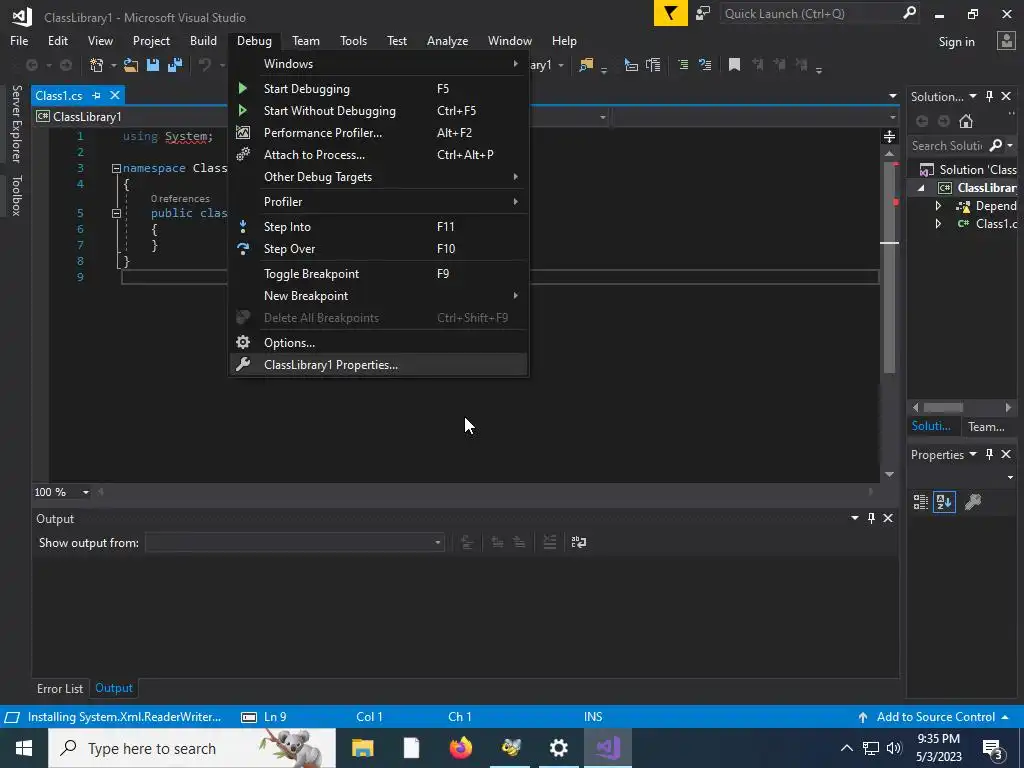Collapse the ClassLibrary1 project node
Screen dimensions: 1024x768
click(x=921, y=188)
